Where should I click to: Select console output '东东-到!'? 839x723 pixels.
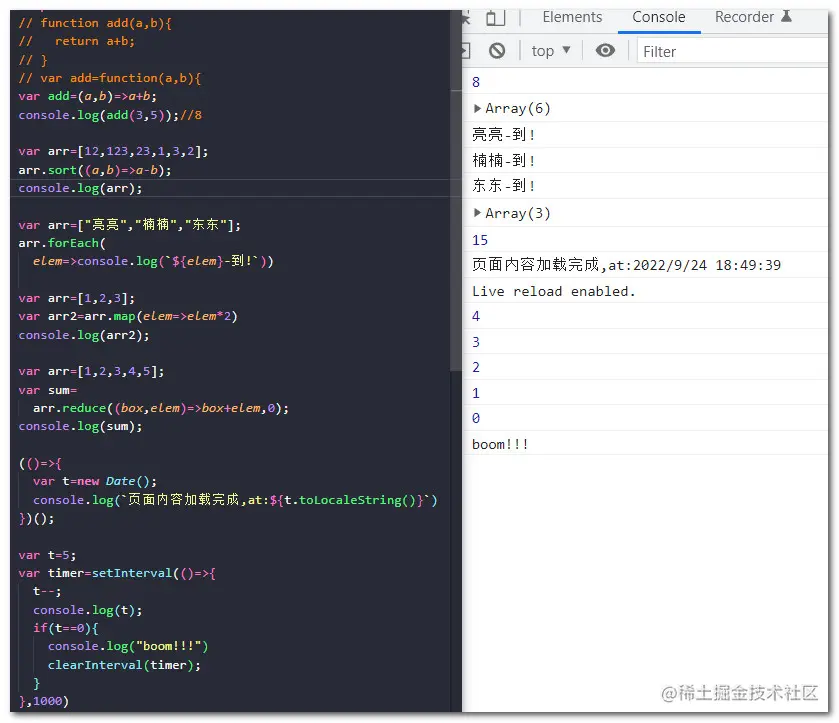[x=504, y=185]
